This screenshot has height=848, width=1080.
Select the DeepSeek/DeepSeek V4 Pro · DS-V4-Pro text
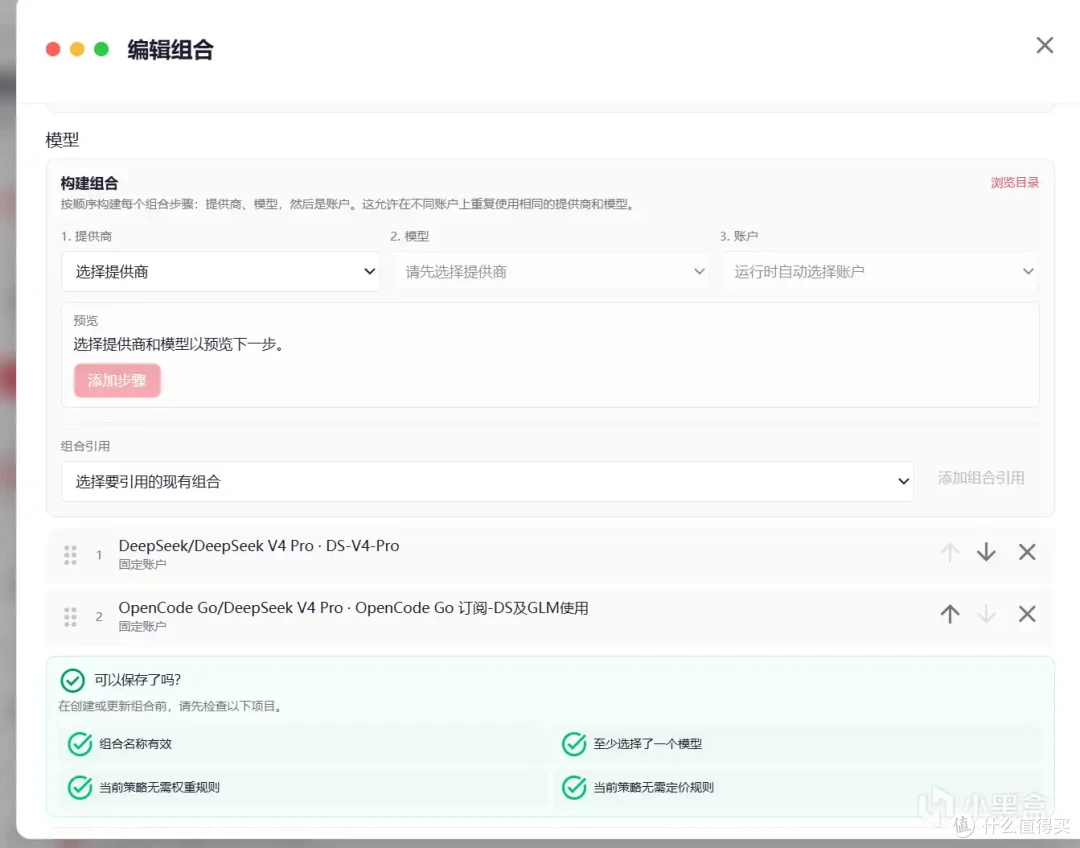tap(258, 546)
